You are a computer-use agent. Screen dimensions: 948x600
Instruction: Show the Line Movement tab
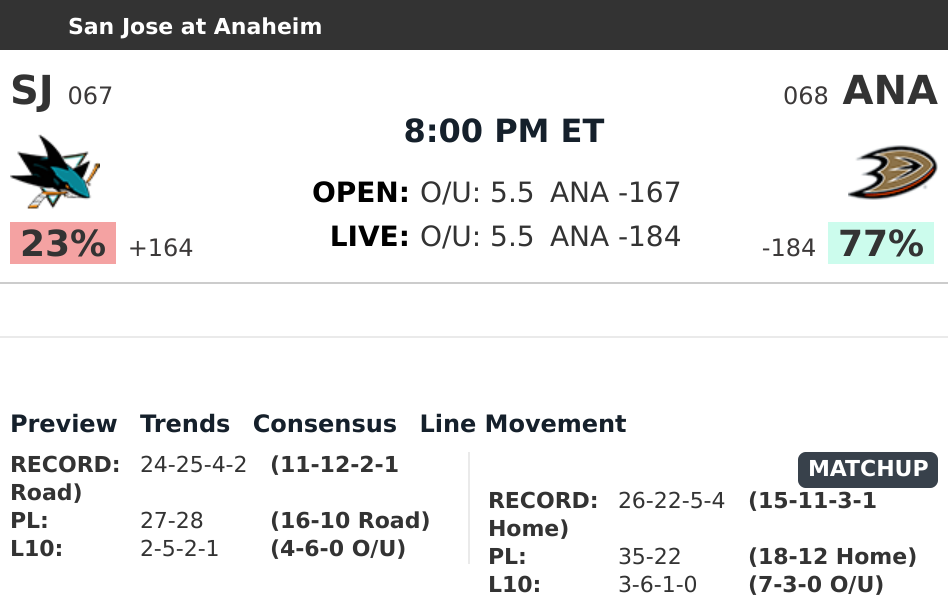click(x=523, y=424)
